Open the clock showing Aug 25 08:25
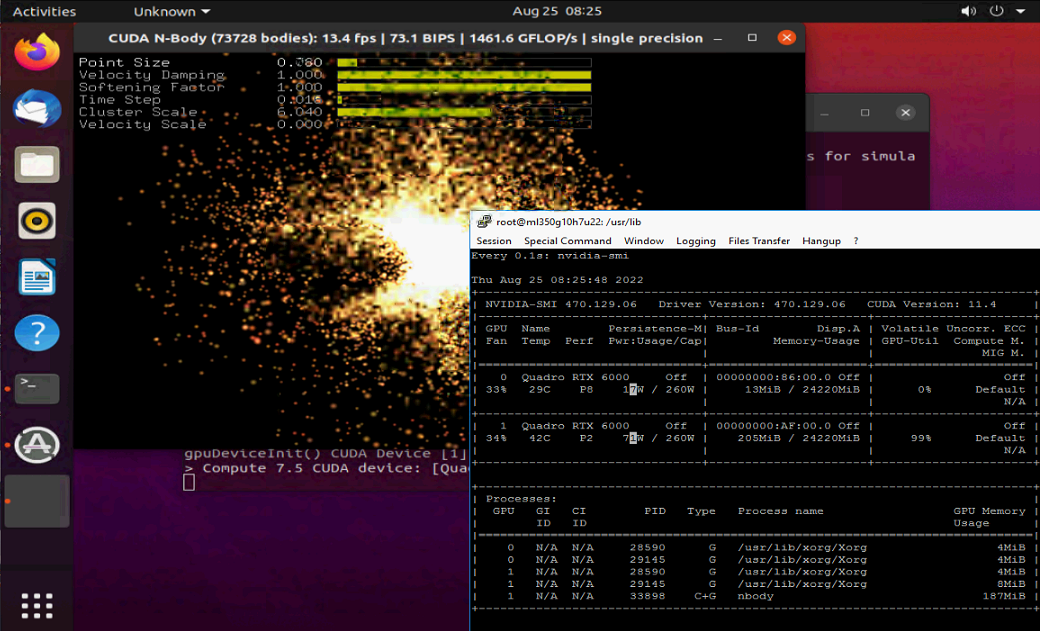The width and height of the screenshot is (1040, 631). point(556,11)
